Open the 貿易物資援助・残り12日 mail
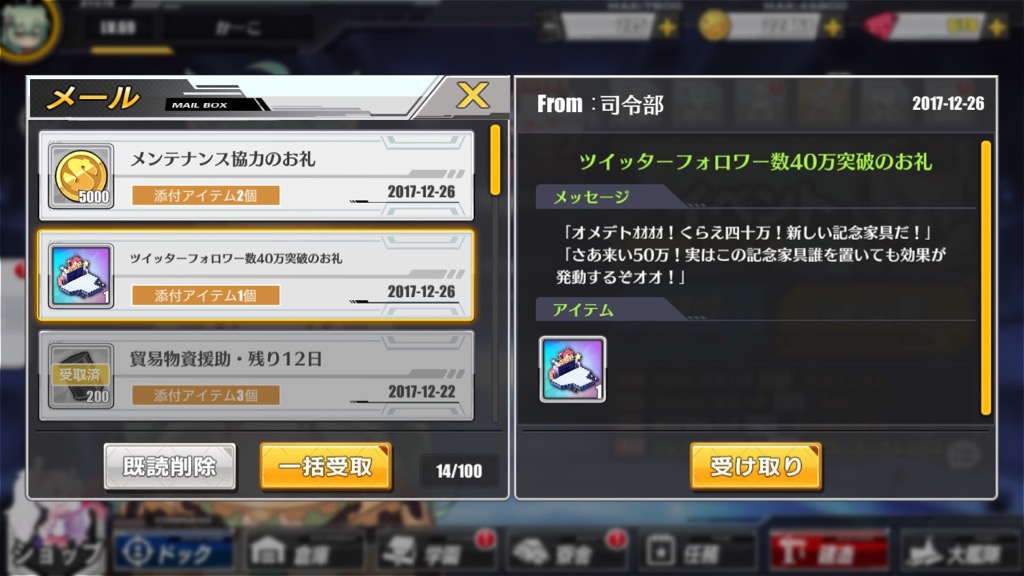The image size is (1024, 576). 256,376
